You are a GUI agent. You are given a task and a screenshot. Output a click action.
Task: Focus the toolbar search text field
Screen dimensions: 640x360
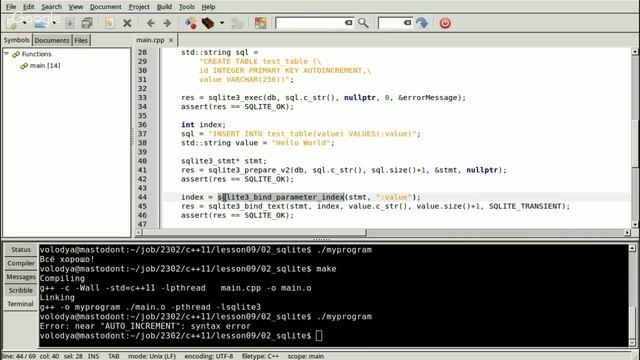tap(309, 23)
